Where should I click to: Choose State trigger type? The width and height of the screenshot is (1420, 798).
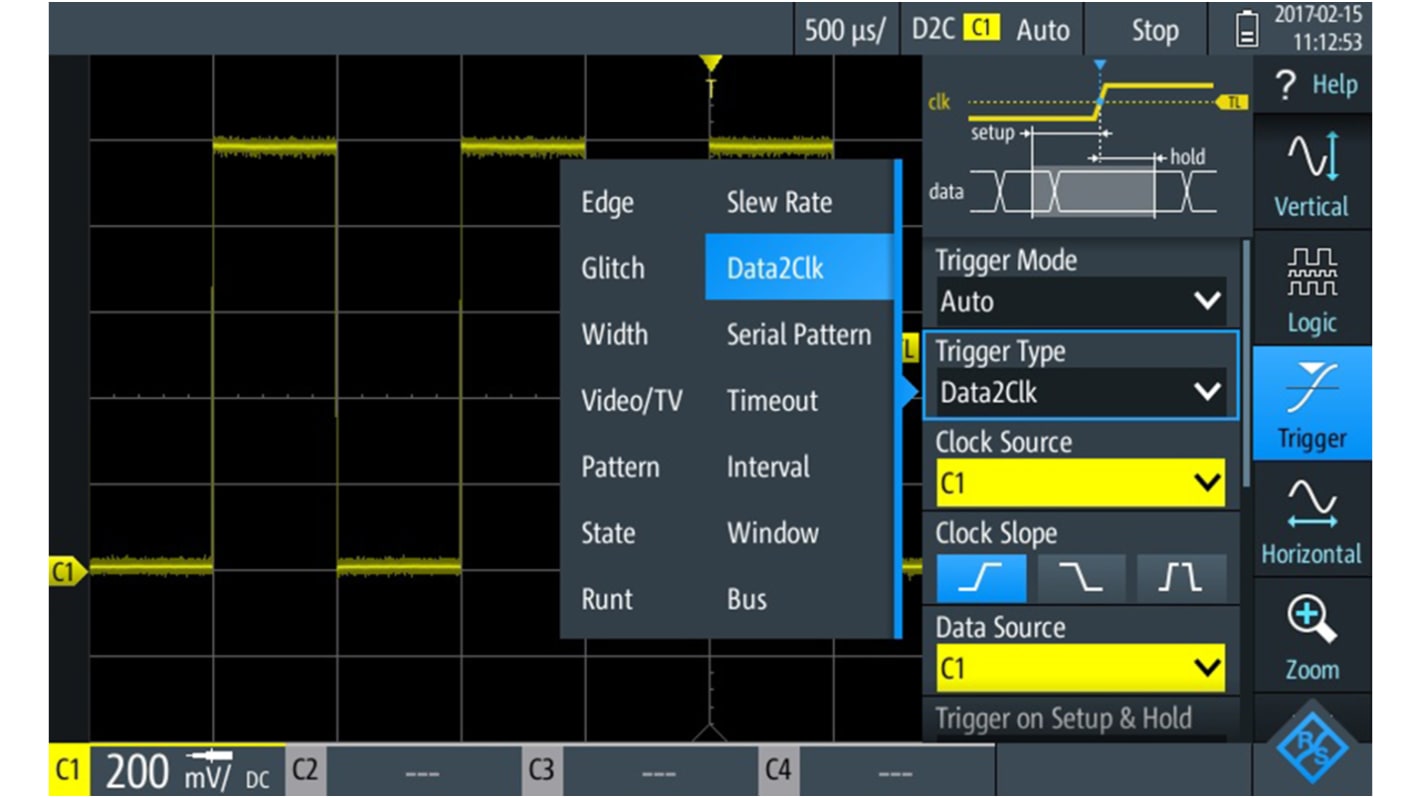[x=608, y=533]
